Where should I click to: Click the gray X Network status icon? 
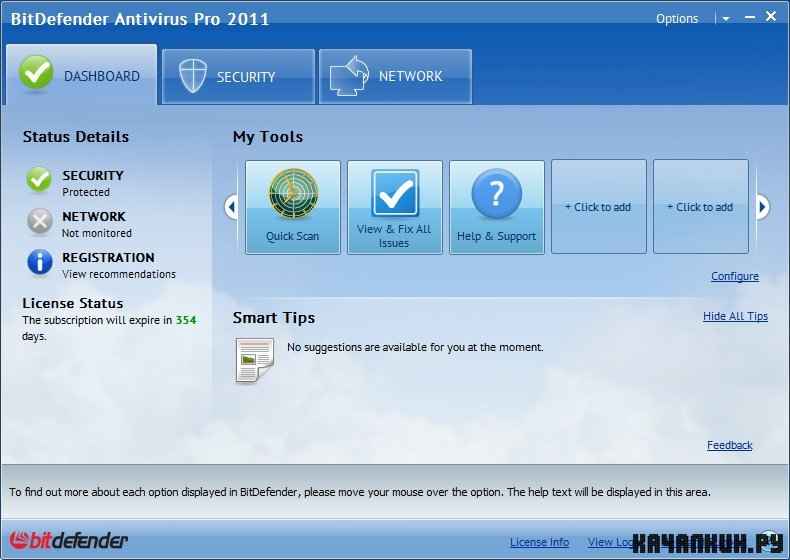(x=39, y=221)
